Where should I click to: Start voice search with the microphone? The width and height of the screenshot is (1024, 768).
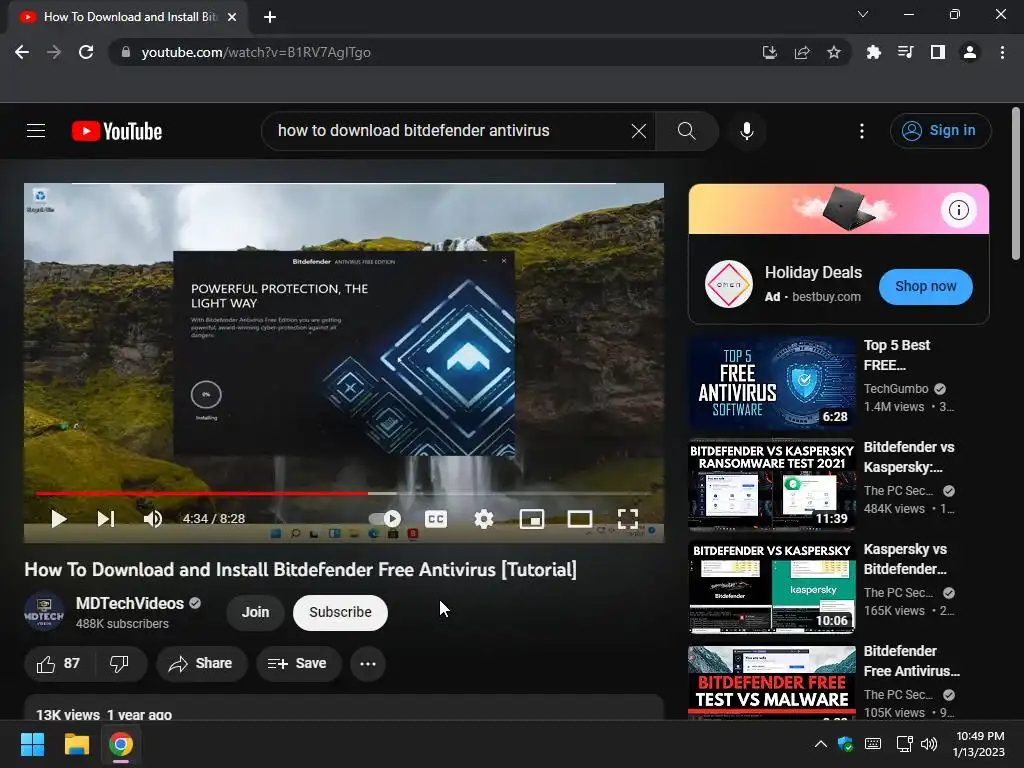coord(746,131)
